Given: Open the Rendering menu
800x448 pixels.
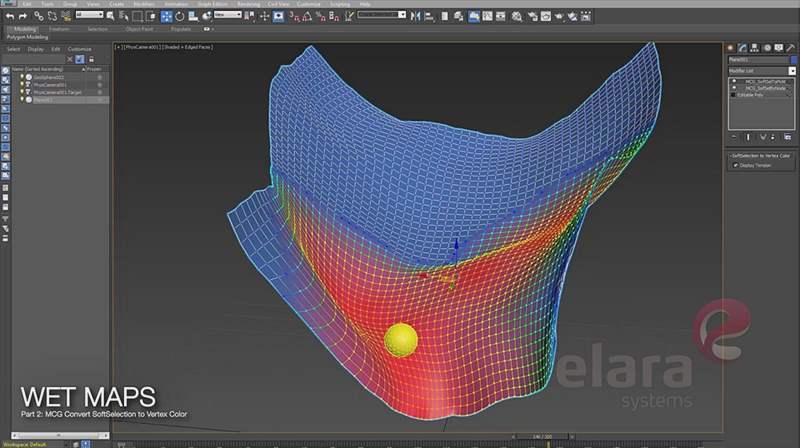Looking at the screenshot, I should point(248,4).
